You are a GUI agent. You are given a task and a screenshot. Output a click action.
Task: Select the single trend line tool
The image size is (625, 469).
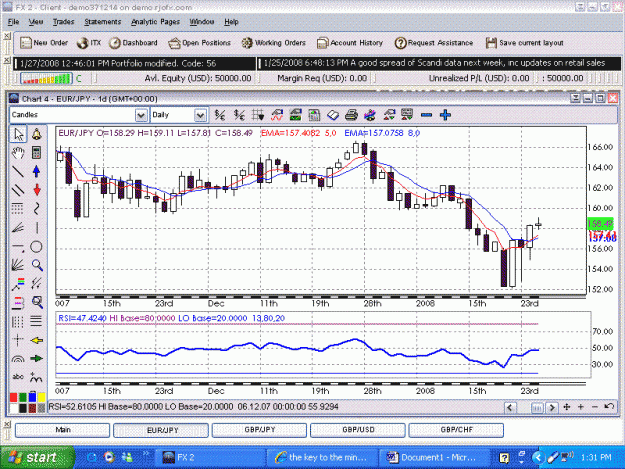(18, 171)
